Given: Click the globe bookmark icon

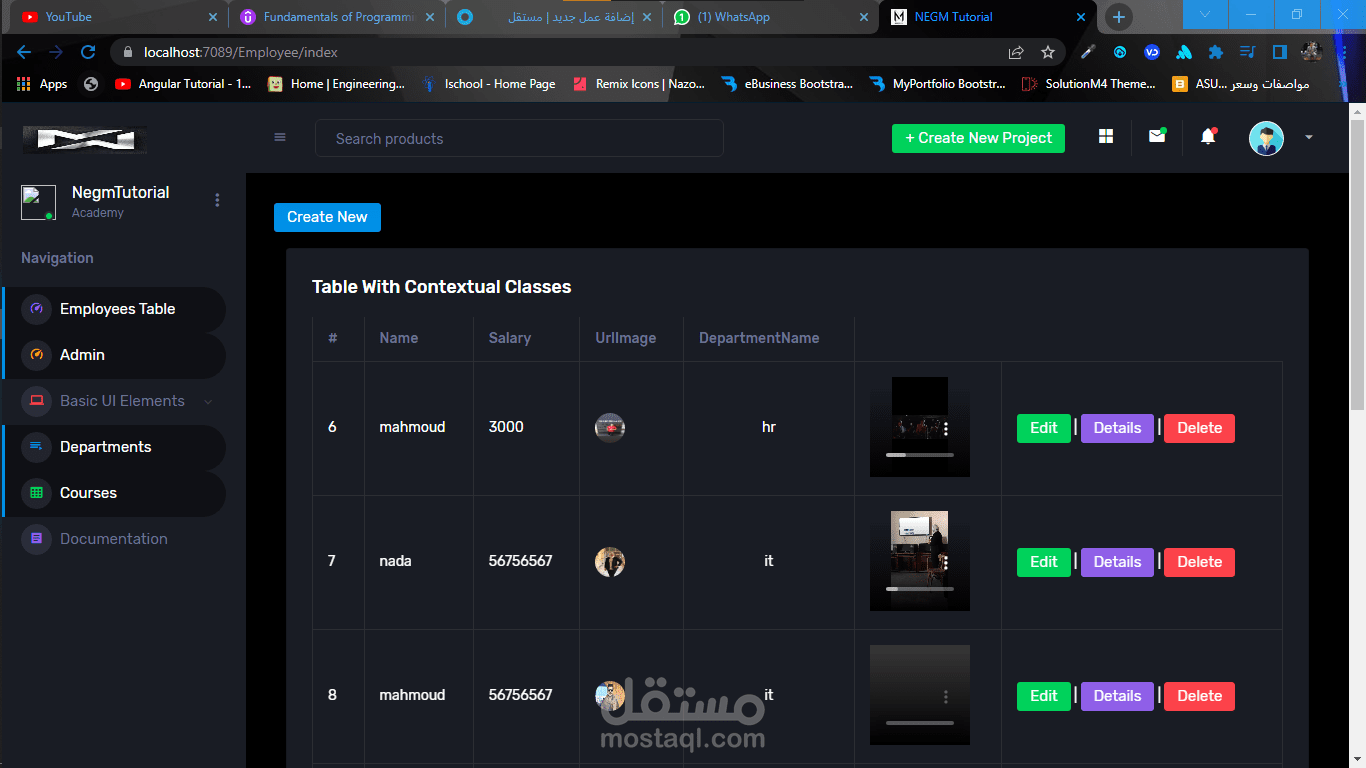Looking at the screenshot, I should pyautogui.click(x=91, y=84).
